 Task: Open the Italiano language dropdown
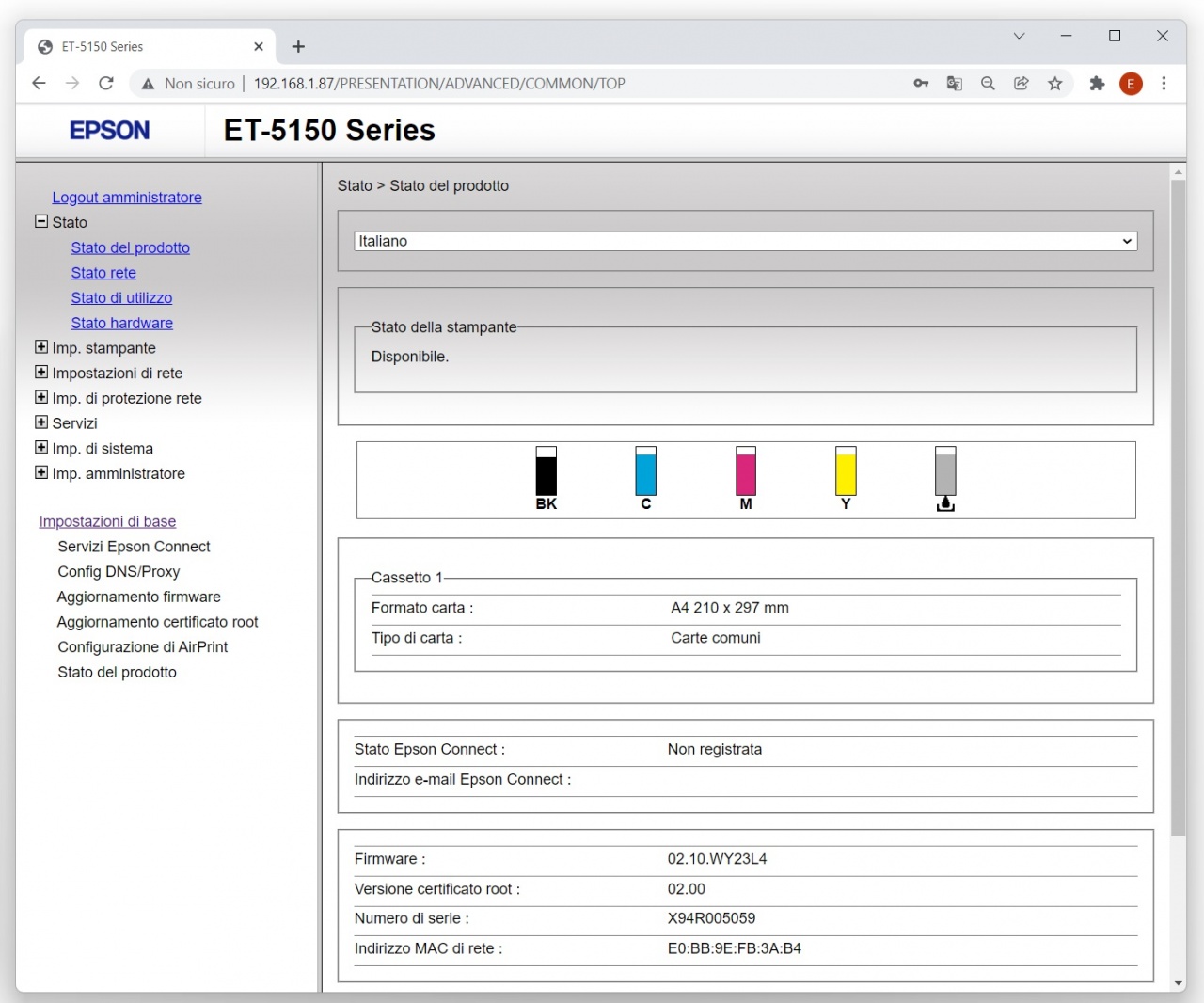click(745, 241)
